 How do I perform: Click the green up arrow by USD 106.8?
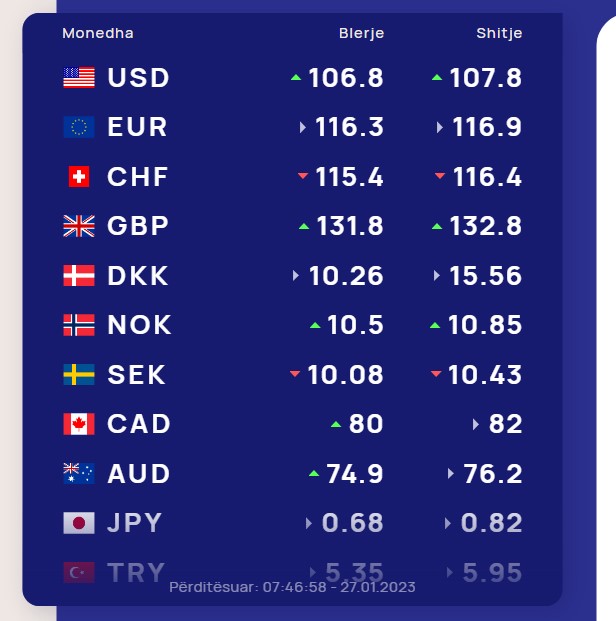[x=296, y=78]
